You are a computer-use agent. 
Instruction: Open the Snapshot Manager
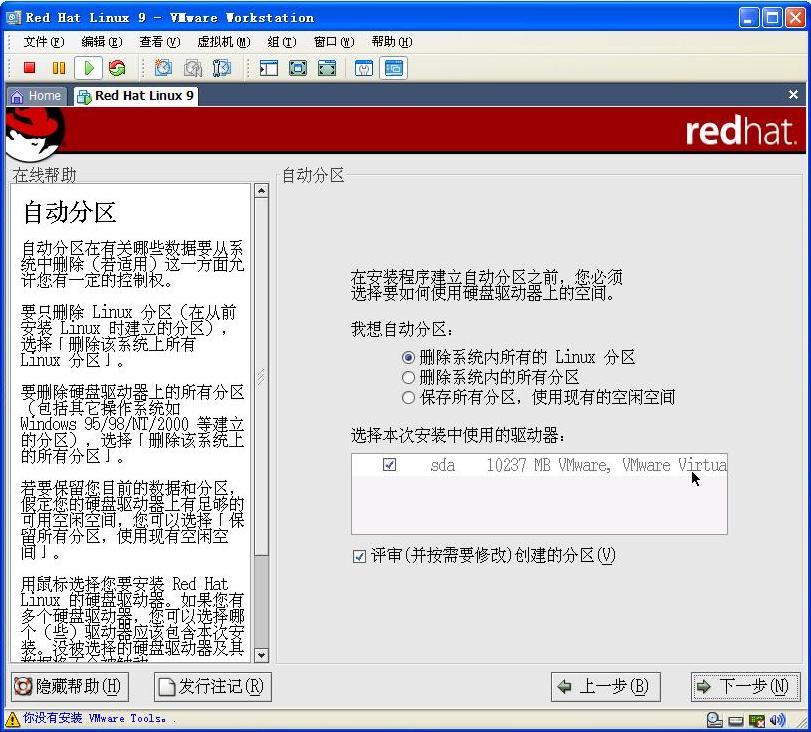[220, 68]
